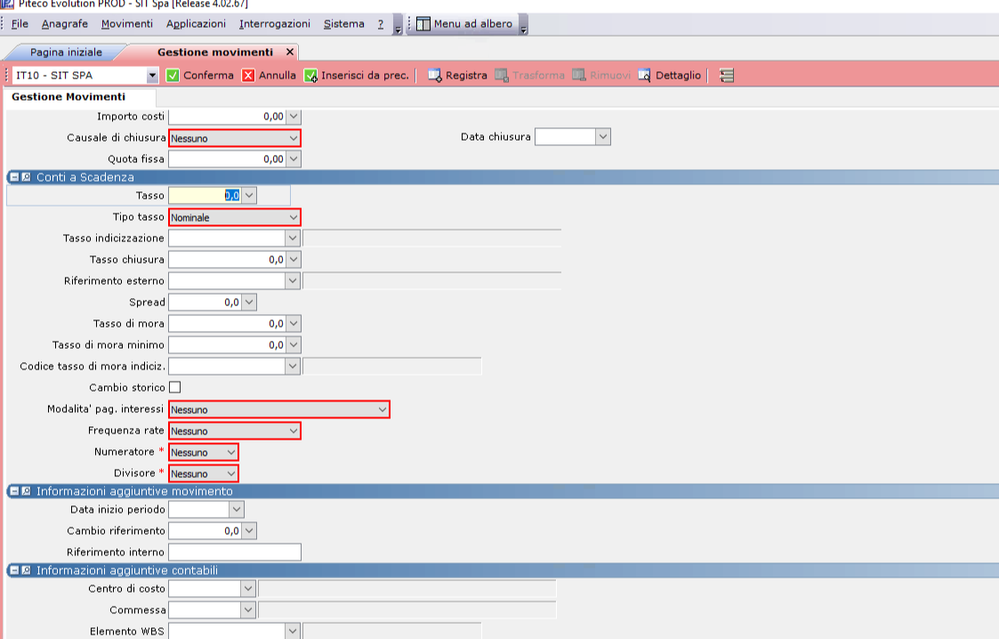Open the Quota fissa calculator arrow

point(293,159)
